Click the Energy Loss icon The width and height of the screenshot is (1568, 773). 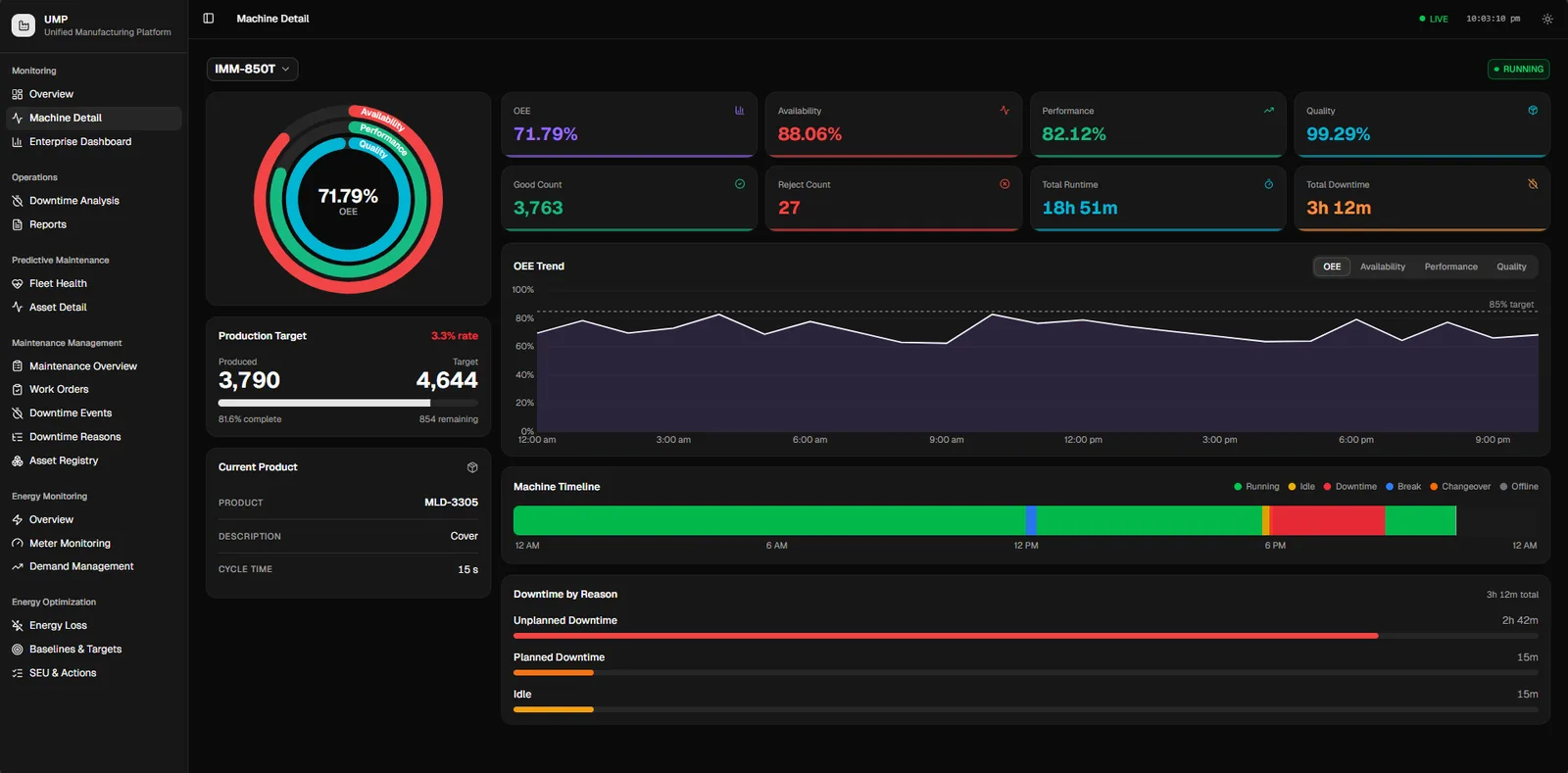tap(17, 625)
